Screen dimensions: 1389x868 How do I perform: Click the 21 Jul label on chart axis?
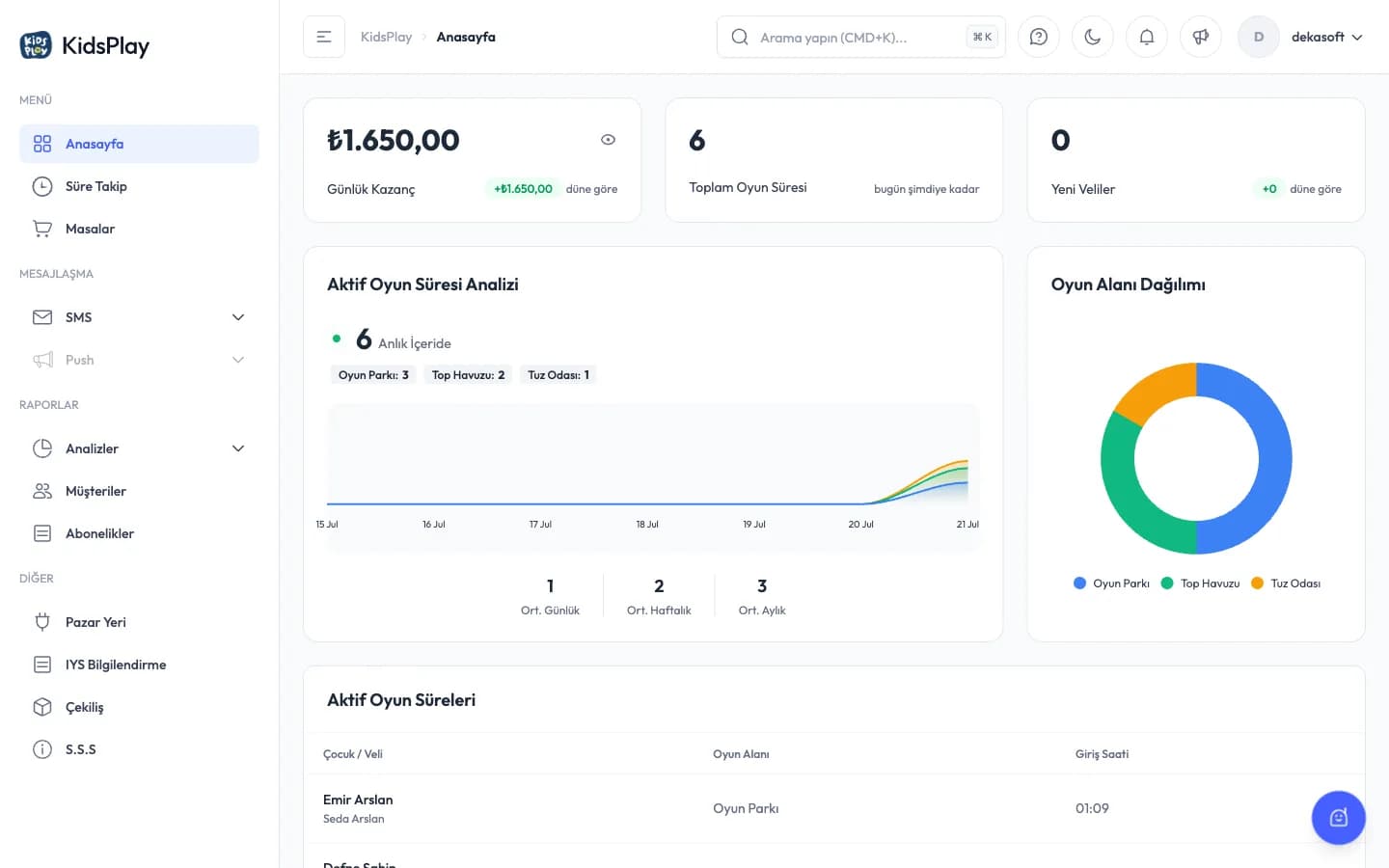[967, 525]
